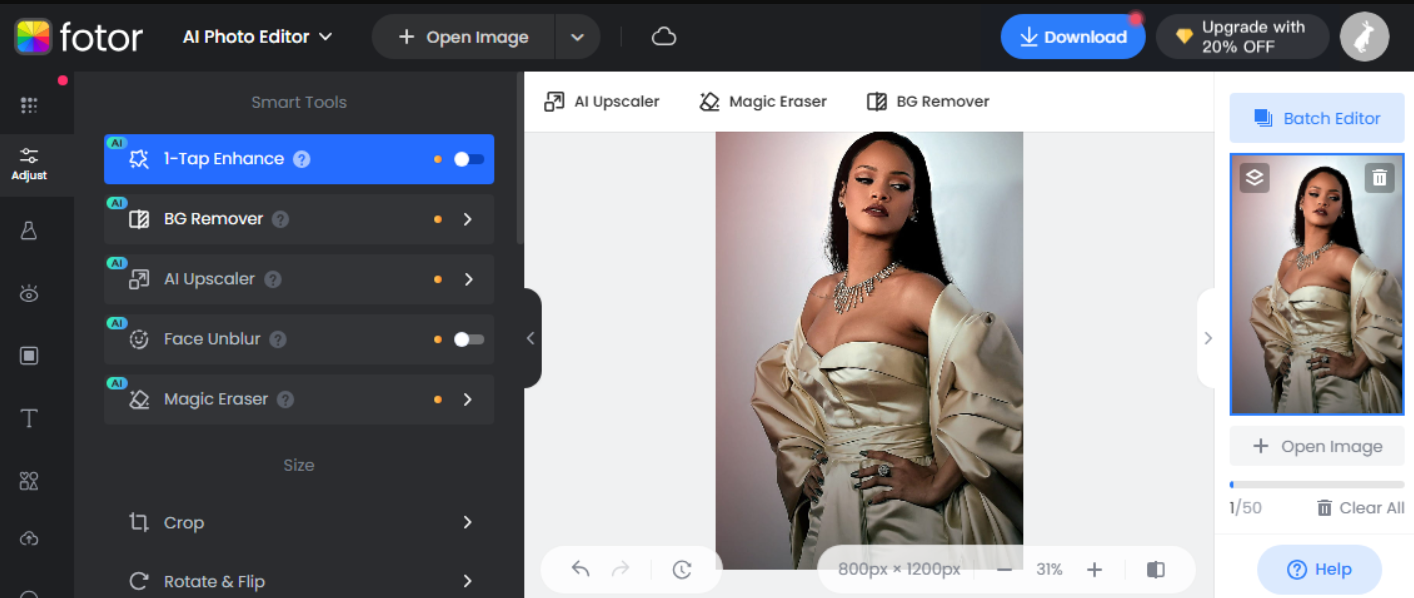Image resolution: width=1414 pixels, height=598 pixels.
Task: Expand the Magic Eraser panel arrow
Action: click(x=467, y=399)
